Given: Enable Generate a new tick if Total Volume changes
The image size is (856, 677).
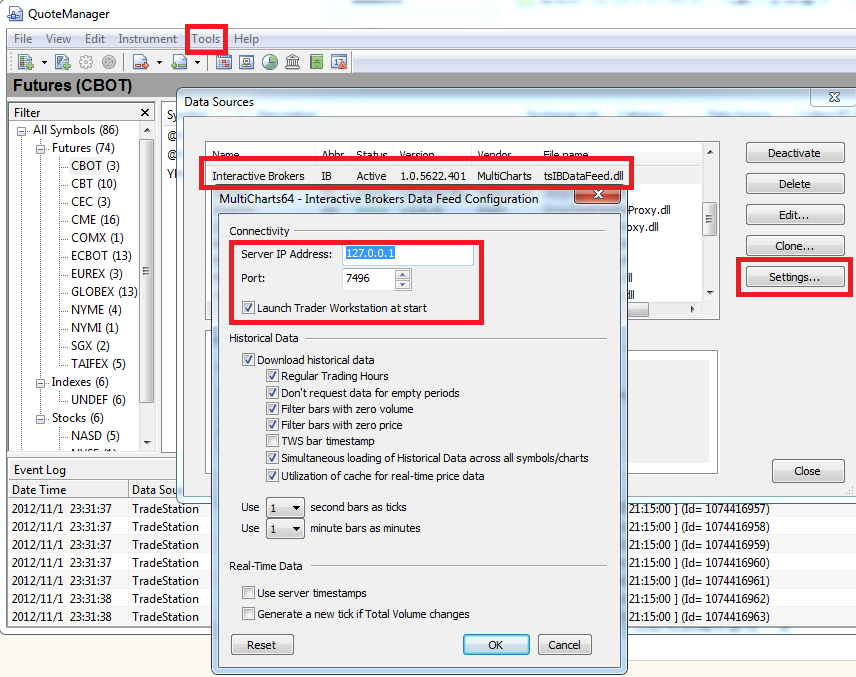Looking at the screenshot, I should [x=248, y=614].
